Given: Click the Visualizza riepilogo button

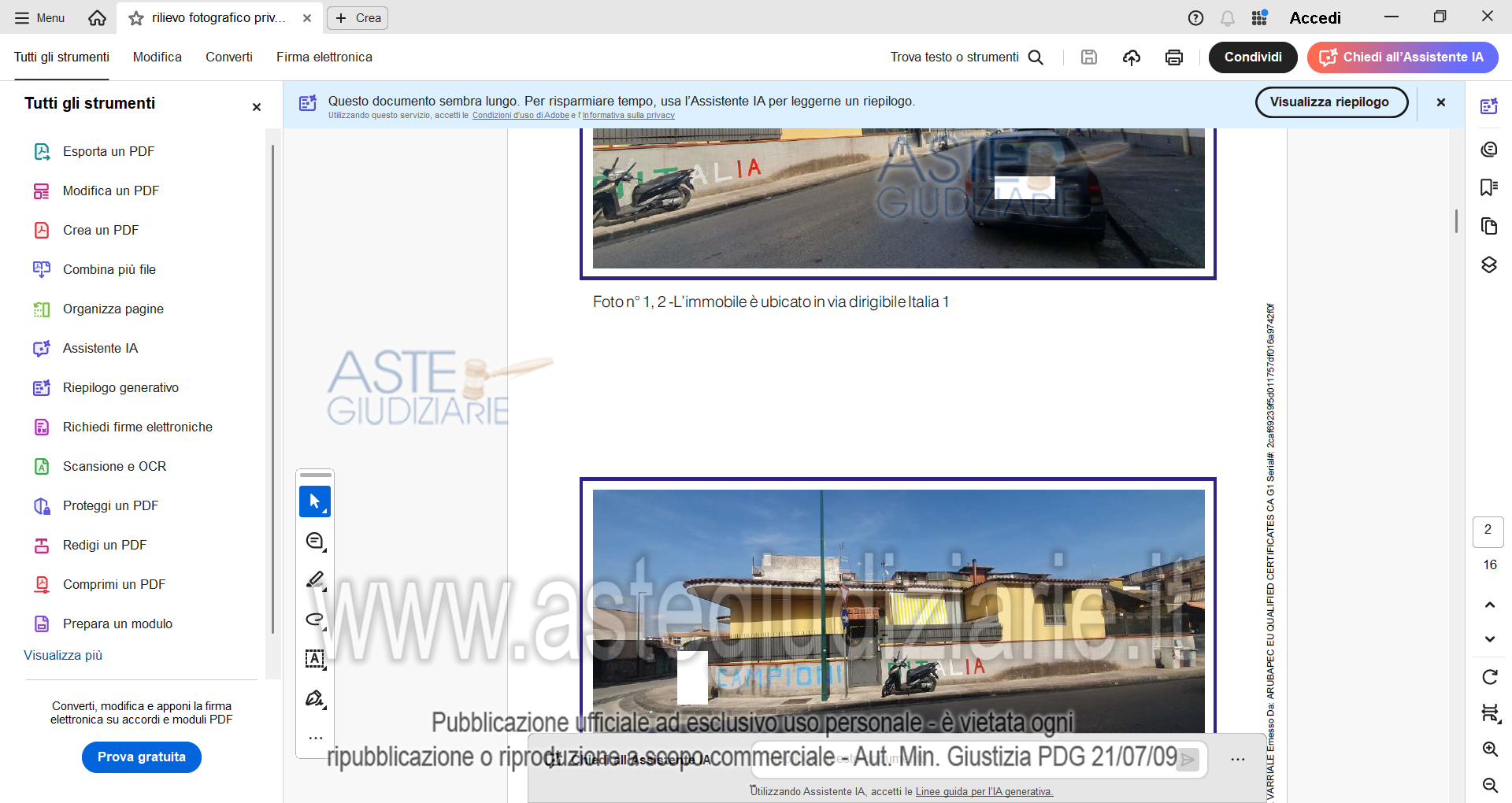Looking at the screenshot, I should (1331, 102).
